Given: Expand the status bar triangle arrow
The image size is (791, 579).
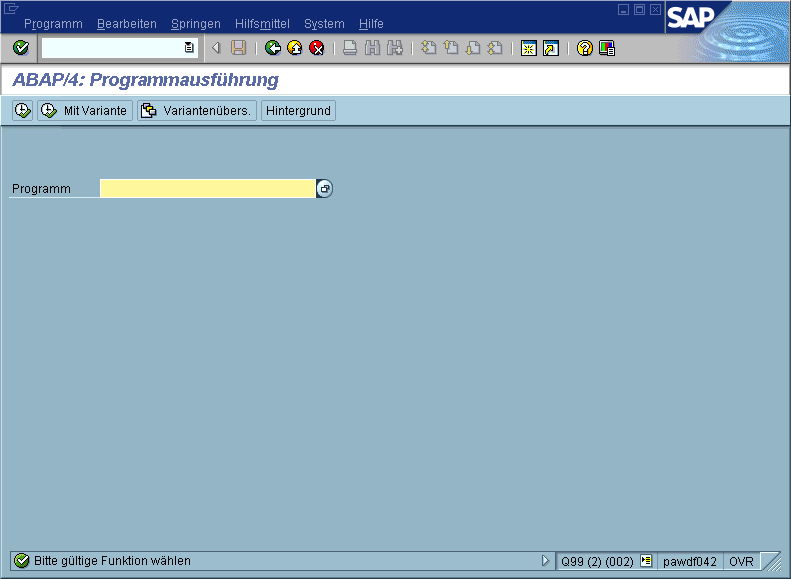Looking at the screenshot, I should (x=545, y=561).
